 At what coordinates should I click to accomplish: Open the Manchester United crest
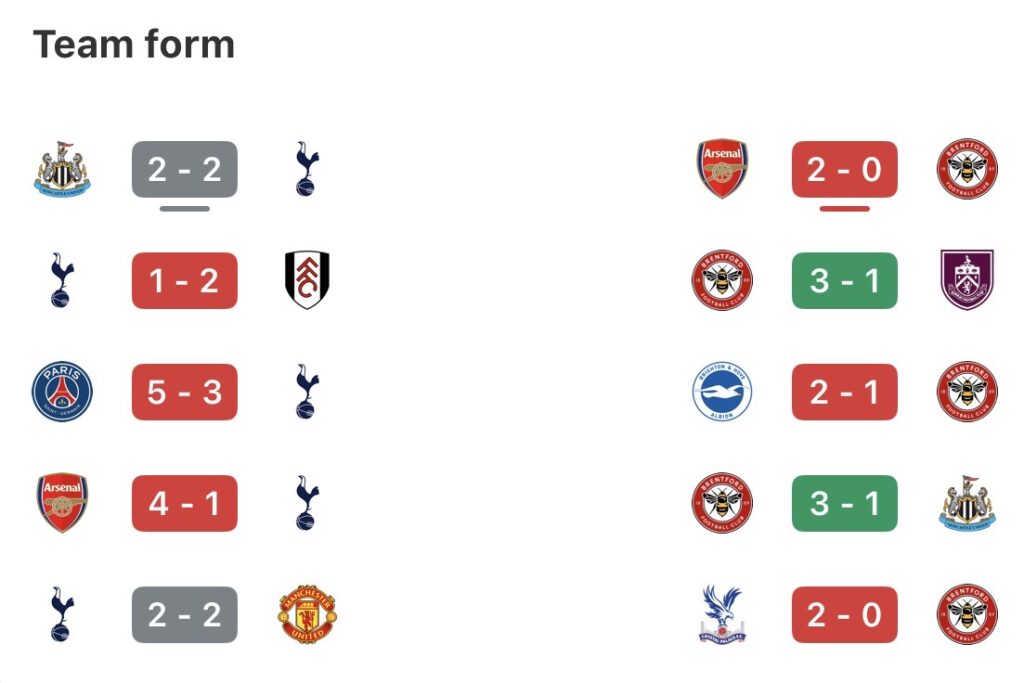coord(307,615)
